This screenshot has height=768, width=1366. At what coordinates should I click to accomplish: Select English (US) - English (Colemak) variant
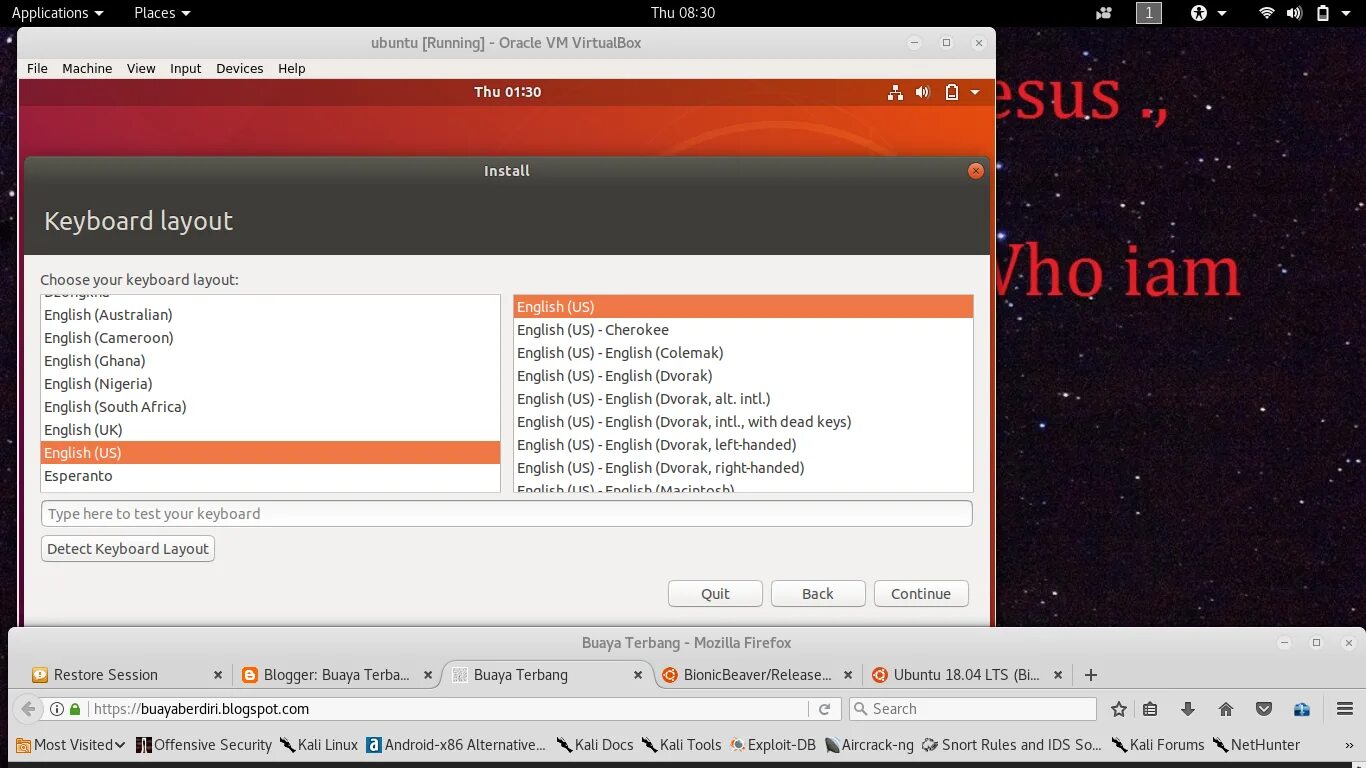pos(743,353)
